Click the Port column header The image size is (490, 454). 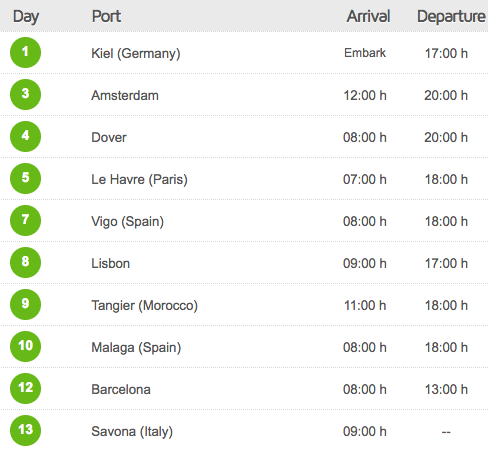pos(106,16)
